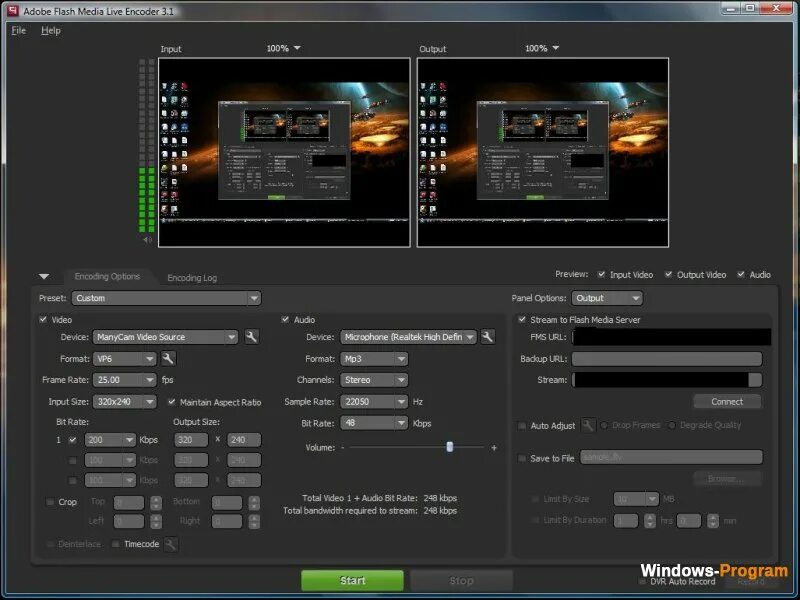Viewport: 800px width, 600px height.
Task: Collapse the encoding options panel triangle
Action: pos(44,277)
